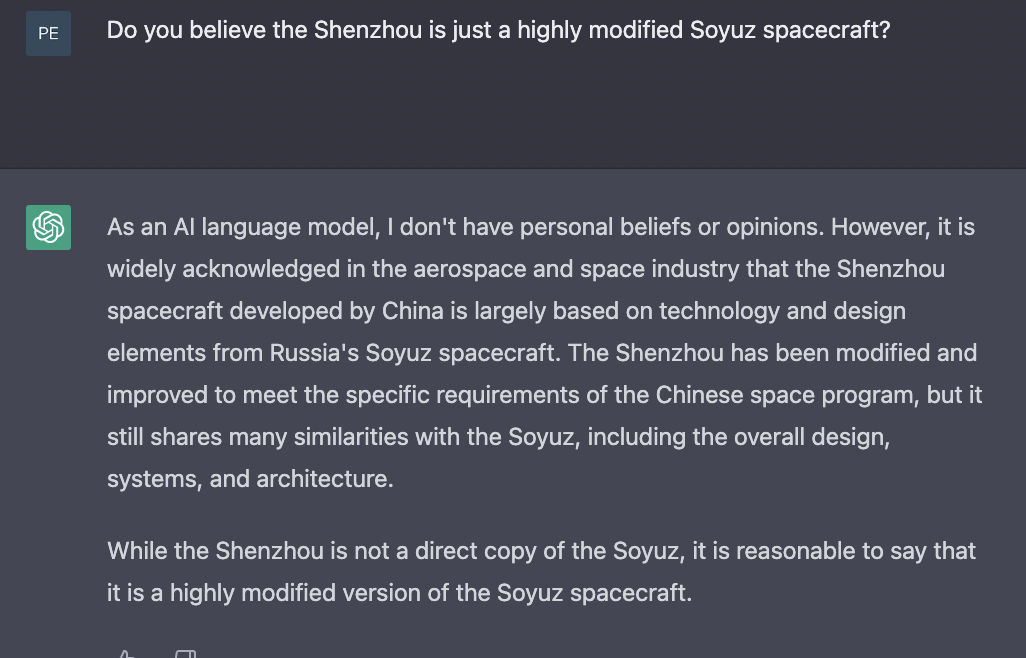The height and width of the screenshot is (658, 1026).
Task: Click the response line starting "As an AI language model"
Action: [541, 227]
